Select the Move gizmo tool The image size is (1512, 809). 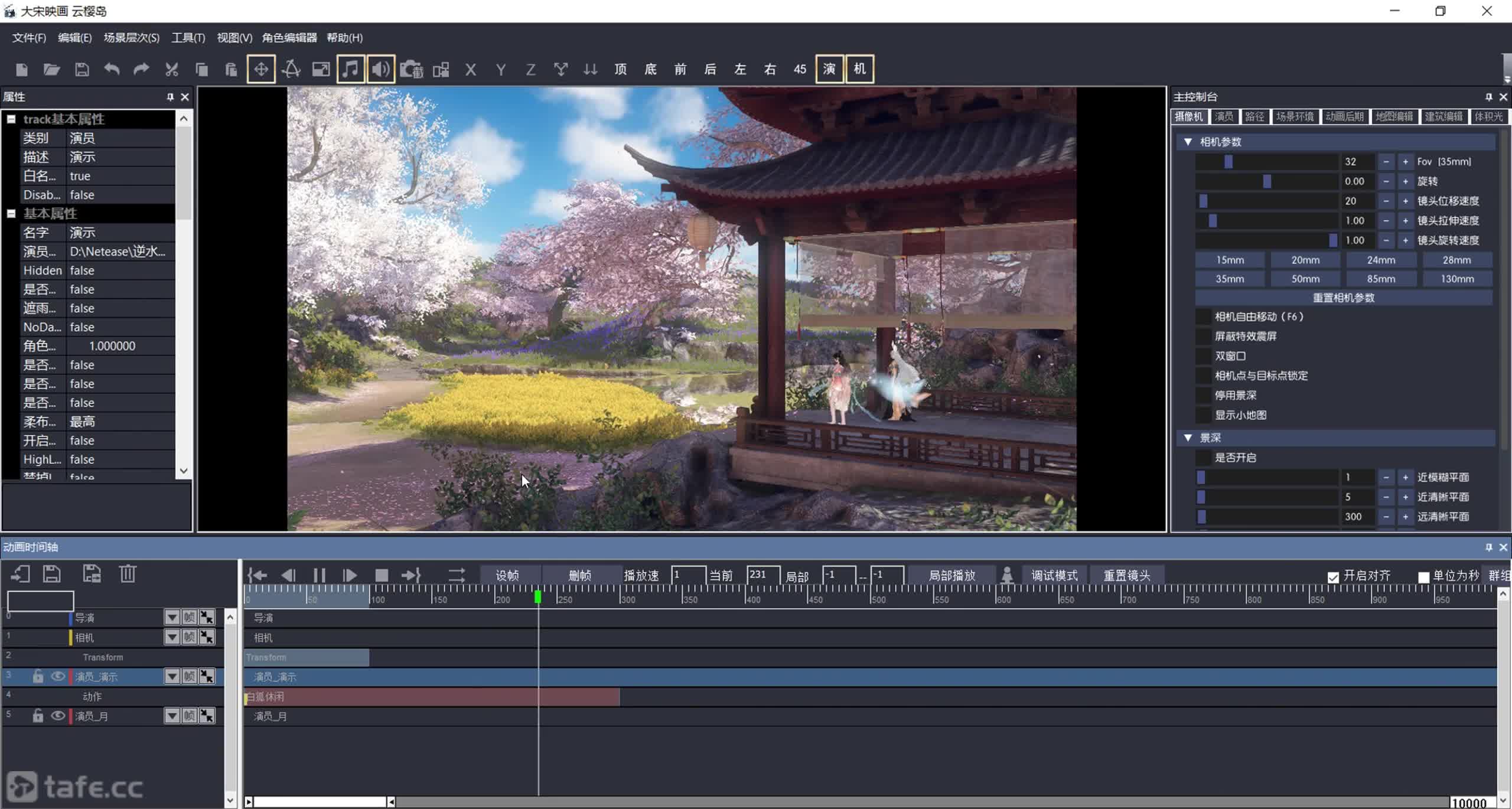pos(261,69)
